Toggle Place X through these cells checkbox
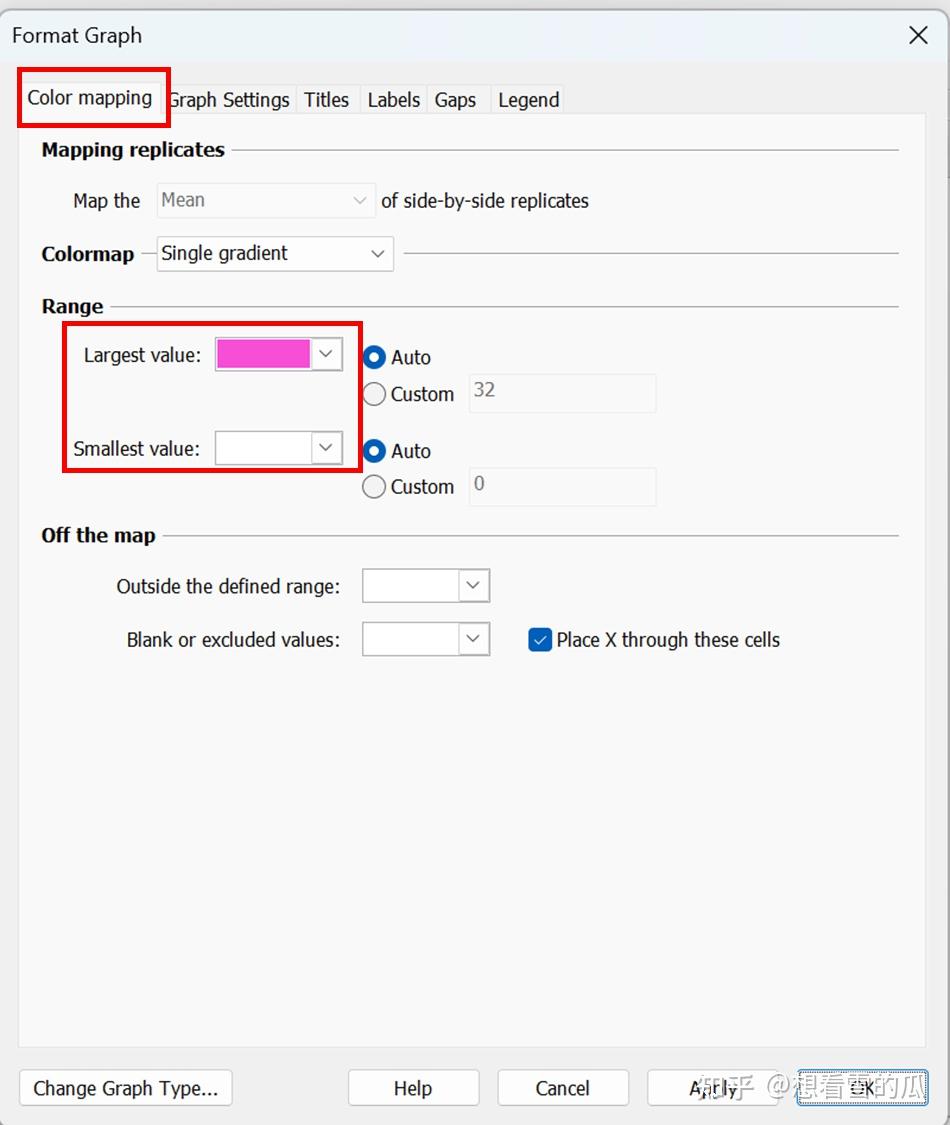 (x=540, y=639)
